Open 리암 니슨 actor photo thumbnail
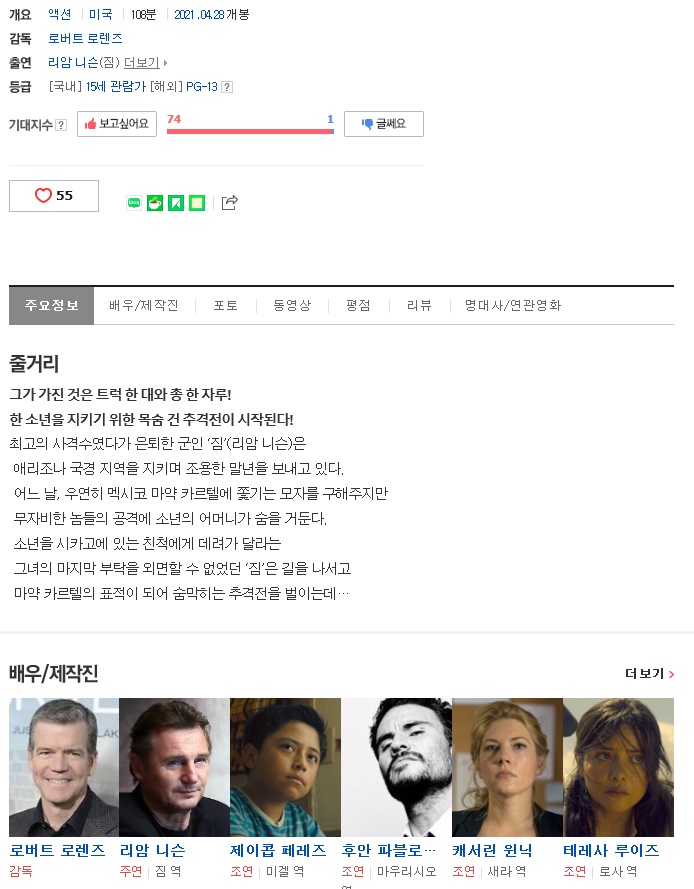The width and height of the screenshot is (694, 889). [x=175, y=767]
